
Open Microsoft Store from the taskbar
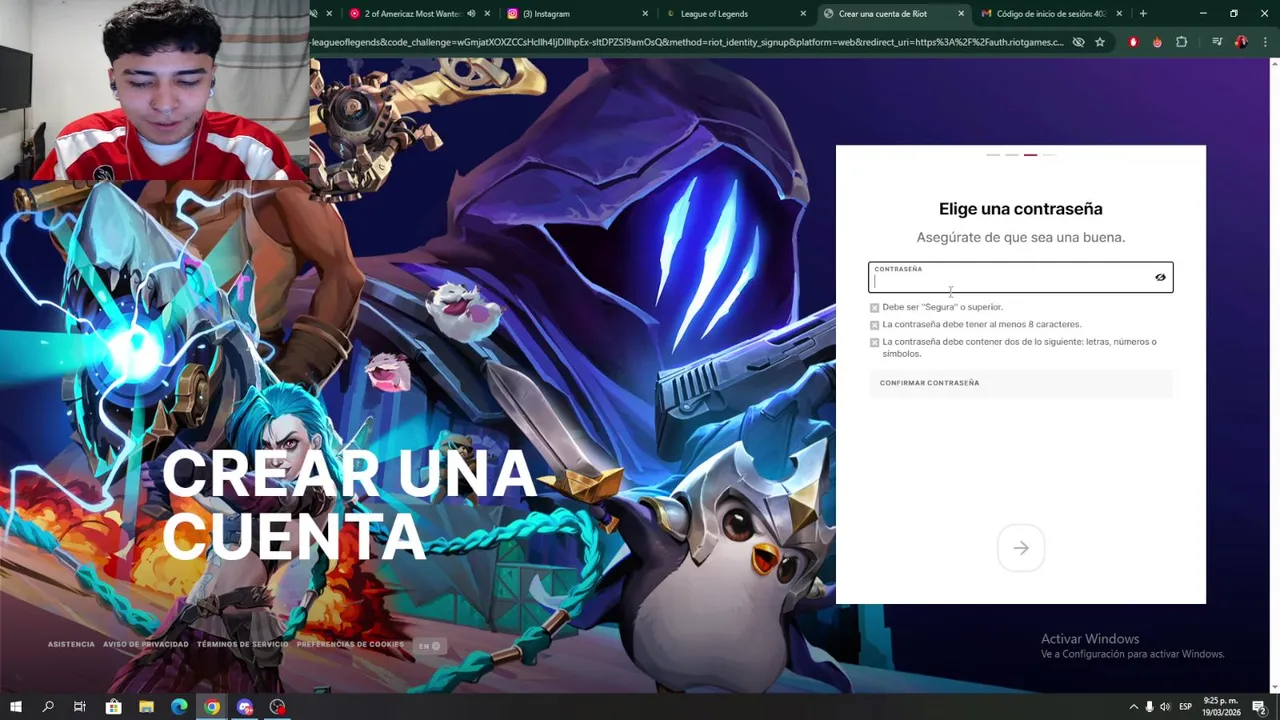pyautogui.click(x=113, y=707)
